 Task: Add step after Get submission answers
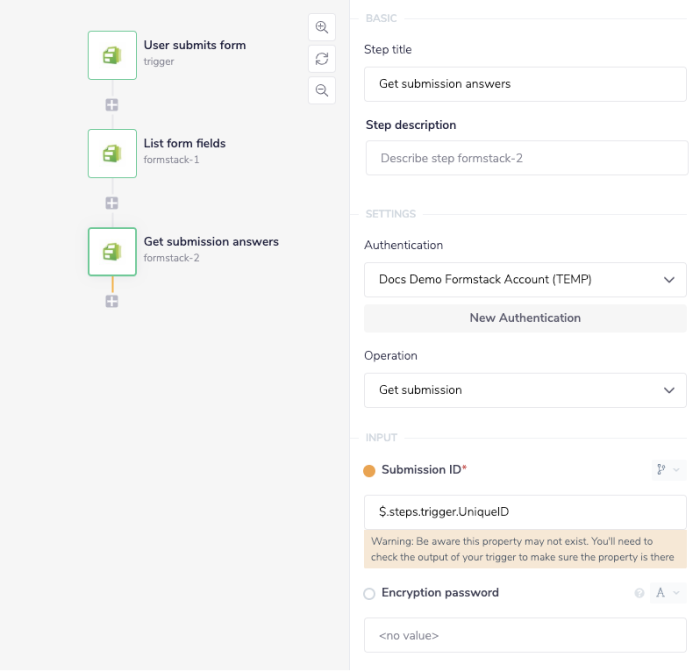(x=112, y=301)
